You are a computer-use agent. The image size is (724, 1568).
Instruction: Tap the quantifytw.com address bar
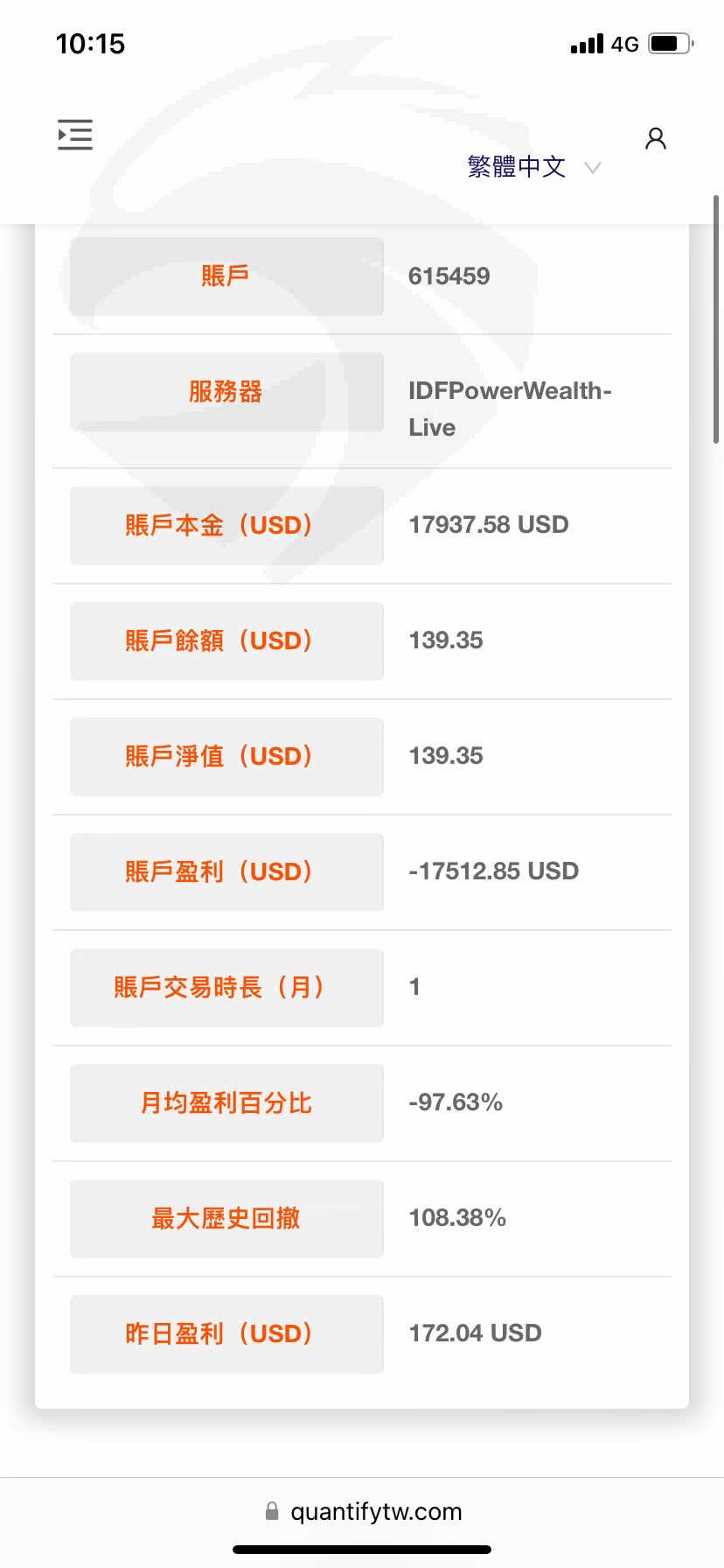coord(376,1511)
